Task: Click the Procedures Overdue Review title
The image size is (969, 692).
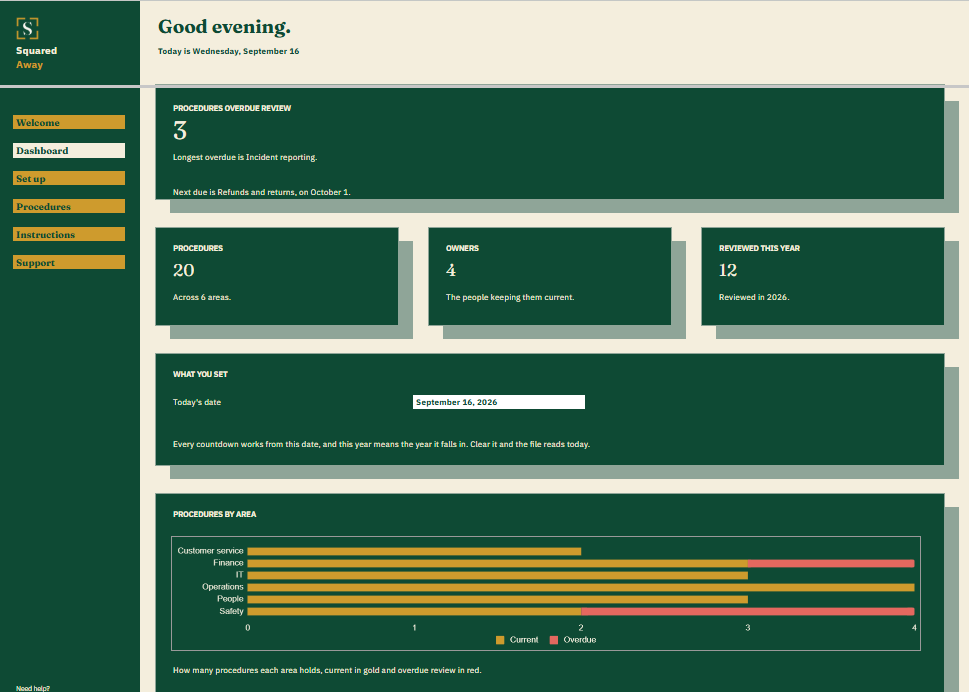Action: [x=232, y=108]
